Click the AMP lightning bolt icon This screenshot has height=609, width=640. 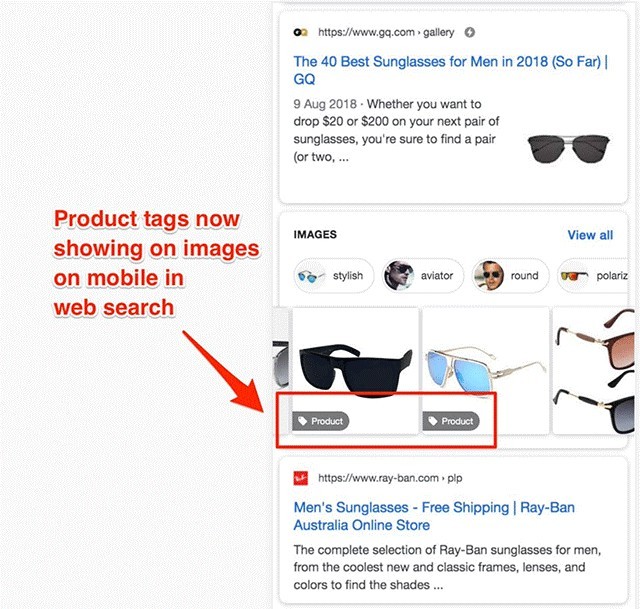click(469, 32)
